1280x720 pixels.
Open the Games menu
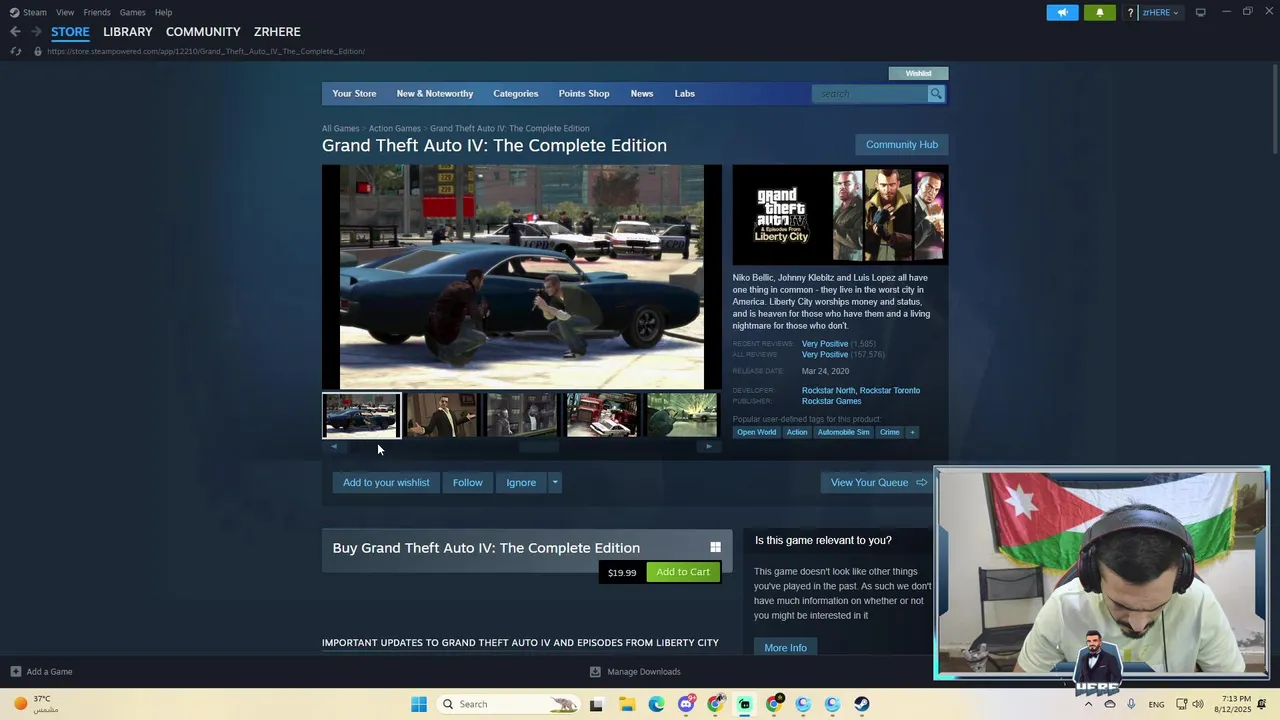(x=132, y=12)
